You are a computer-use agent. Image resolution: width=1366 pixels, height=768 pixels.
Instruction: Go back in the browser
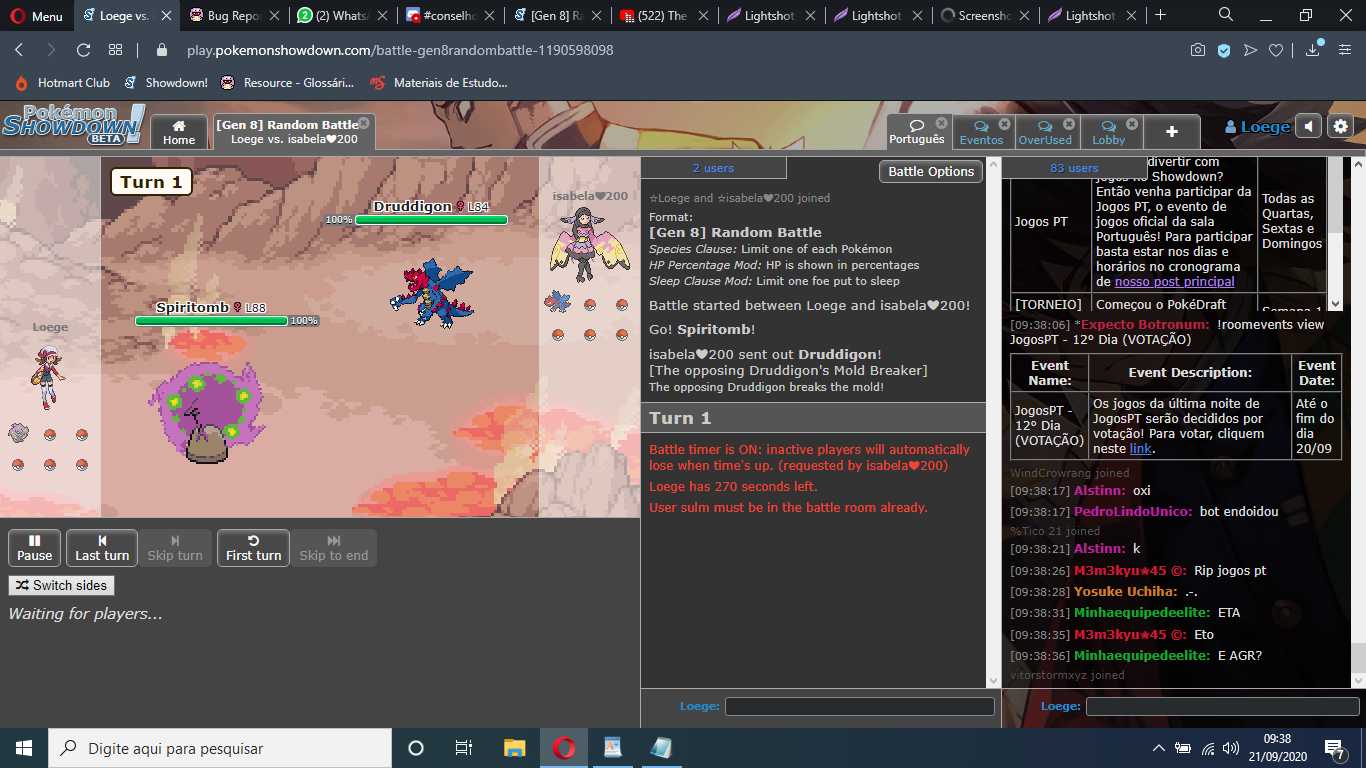19,50
